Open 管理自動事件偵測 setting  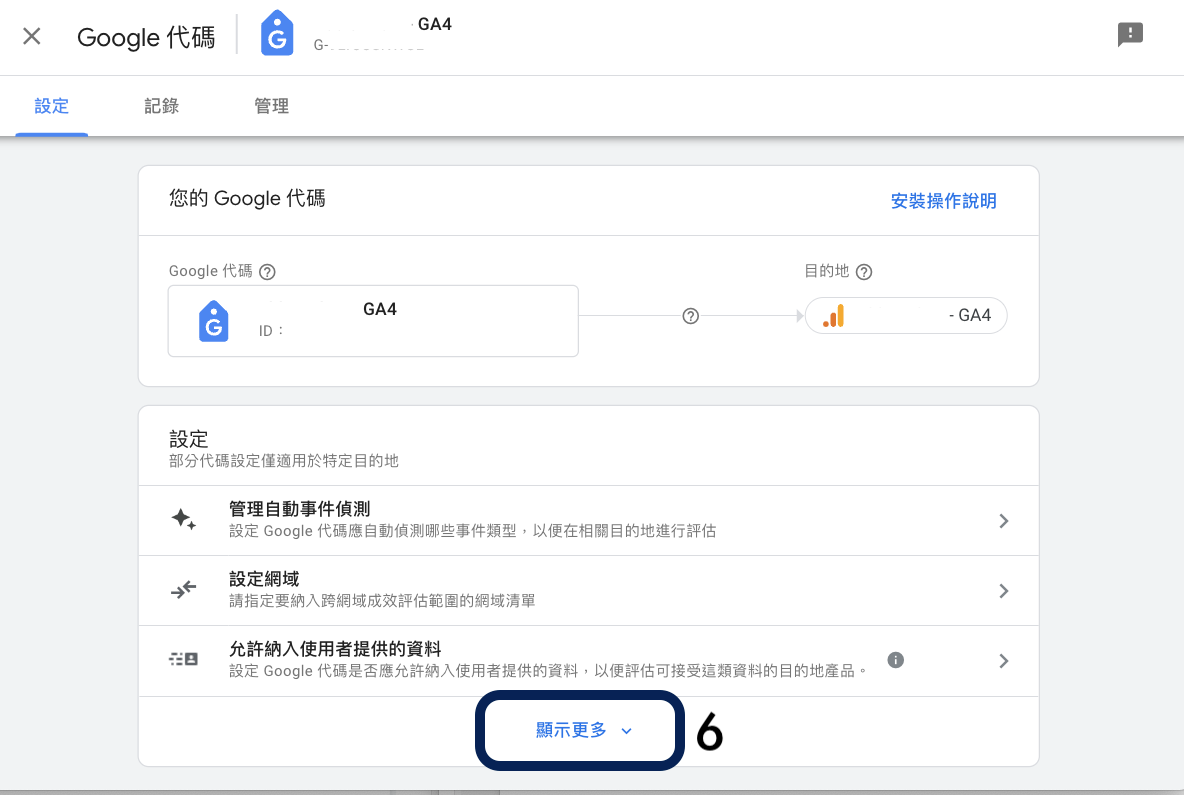click(x=588, y=520)
